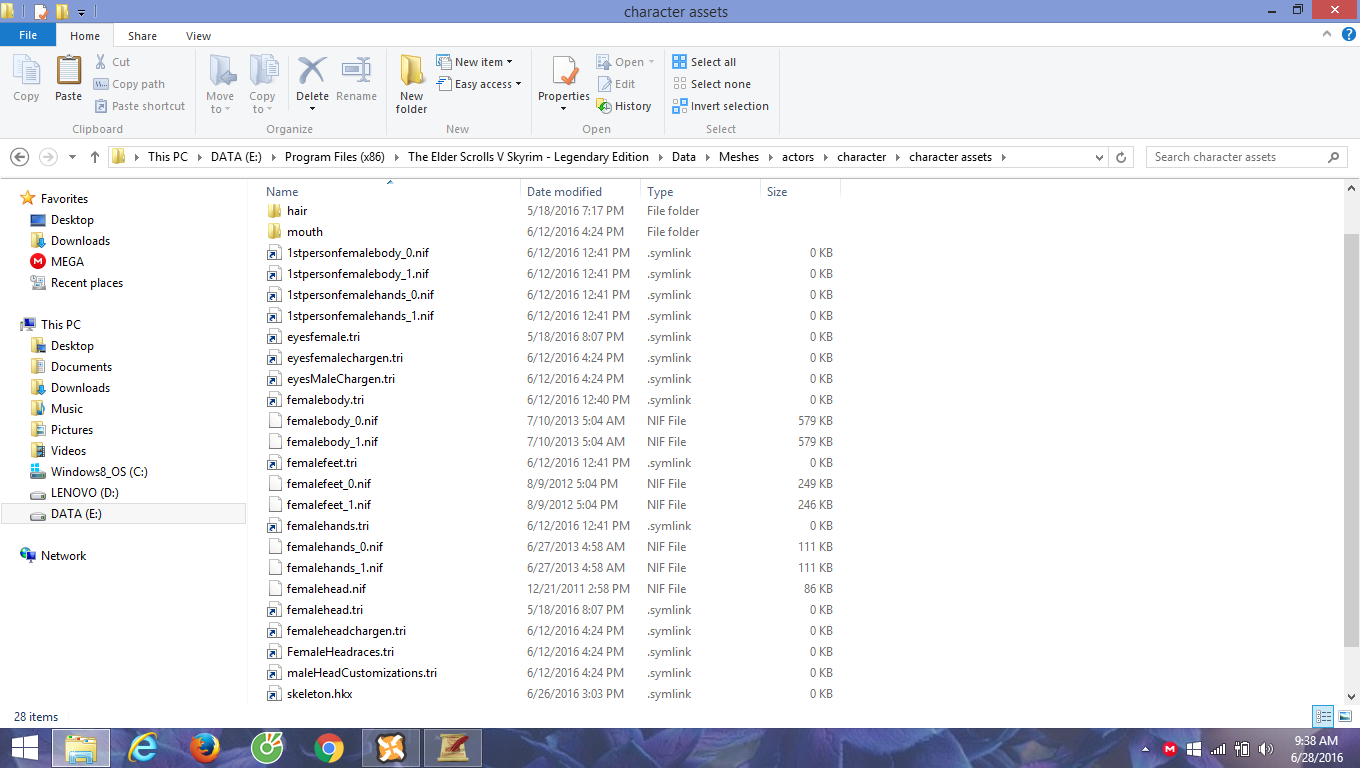
Task: Open Google Chrome from taskbar
Action: coord(328,747)
